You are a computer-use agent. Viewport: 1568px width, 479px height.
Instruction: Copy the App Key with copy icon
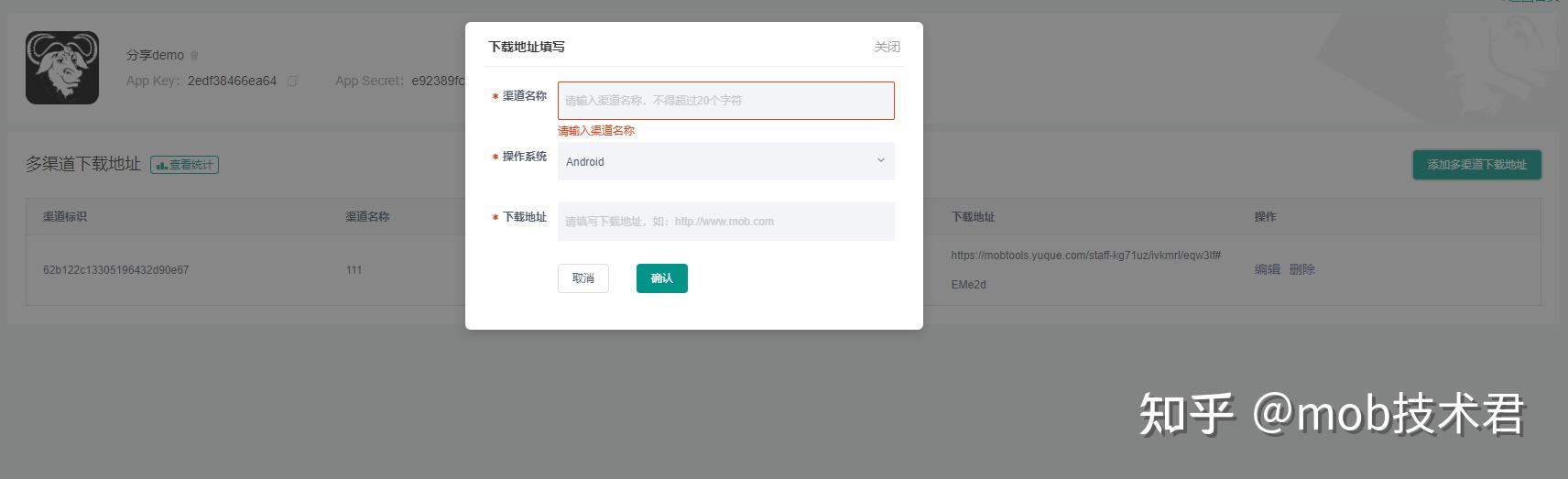293,81
